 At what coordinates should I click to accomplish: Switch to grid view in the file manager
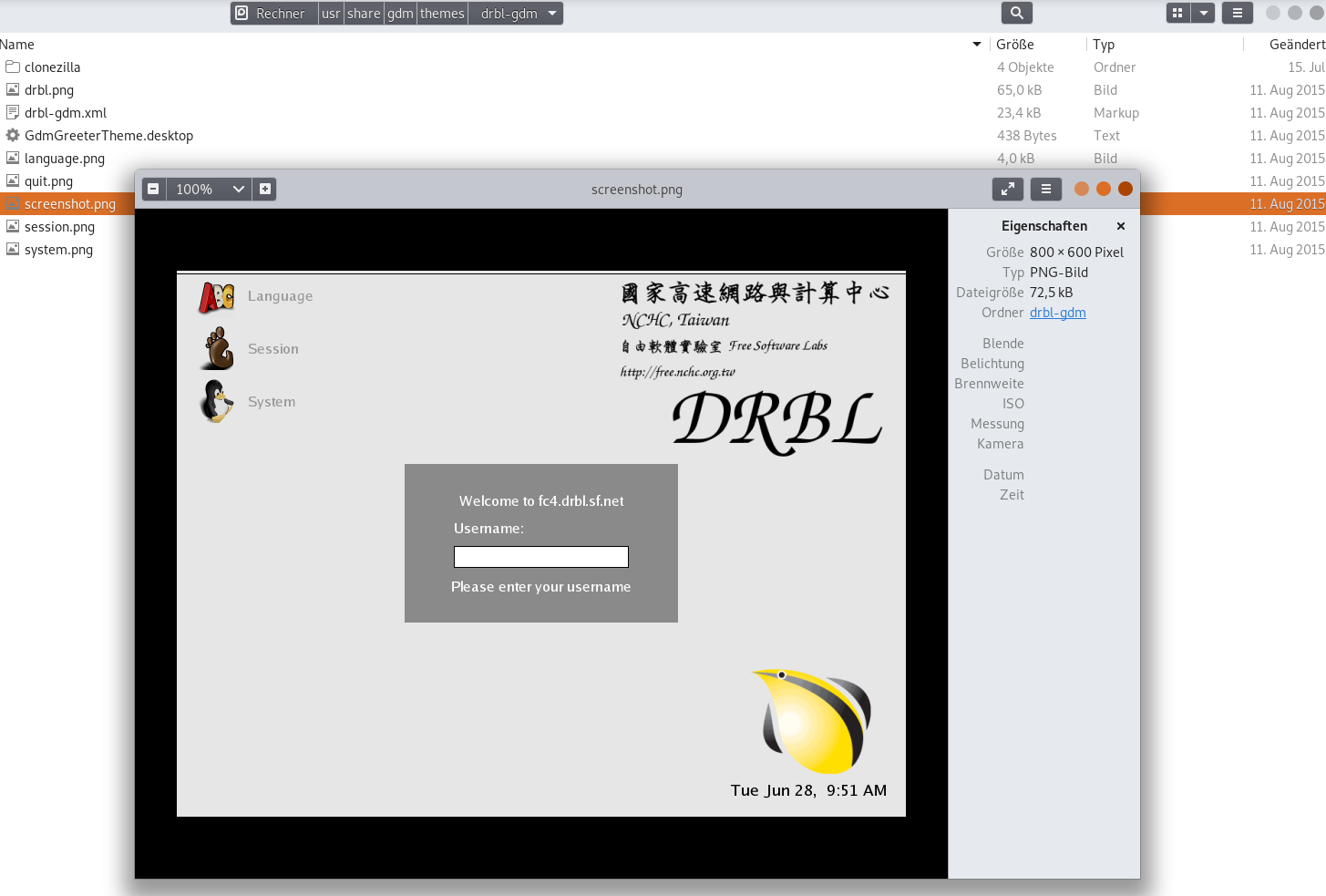pos(1177,13)
